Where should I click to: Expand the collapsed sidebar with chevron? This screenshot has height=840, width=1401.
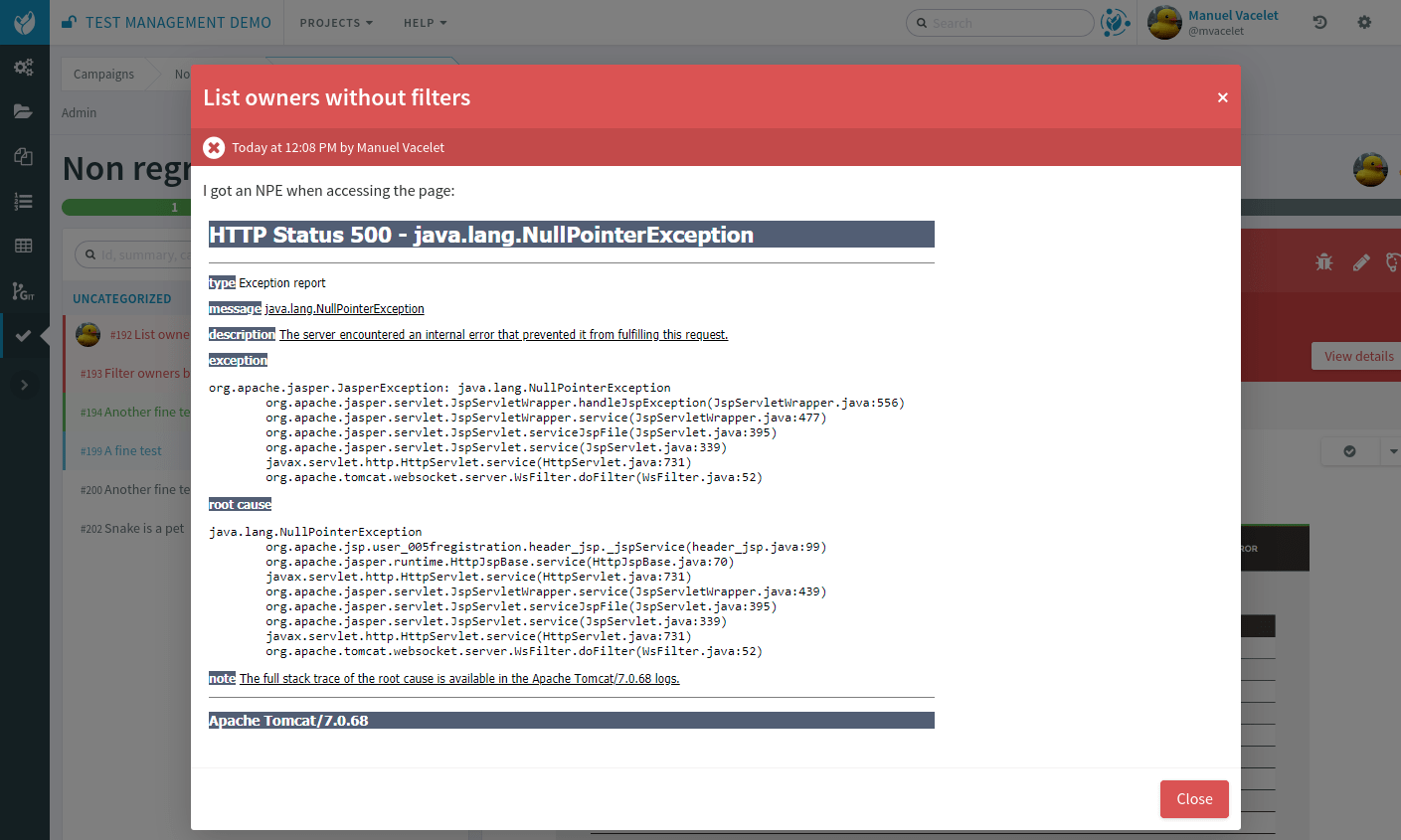24,385
